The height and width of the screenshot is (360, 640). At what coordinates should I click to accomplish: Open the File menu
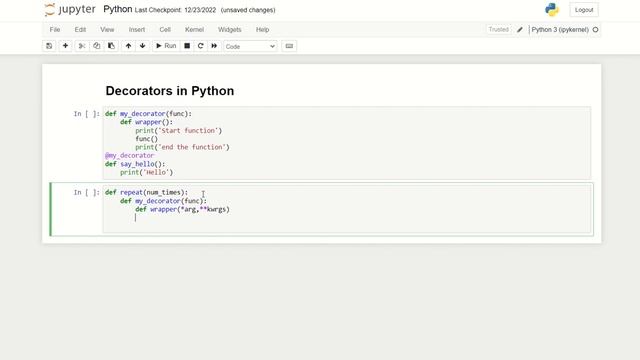click(55, 30)
